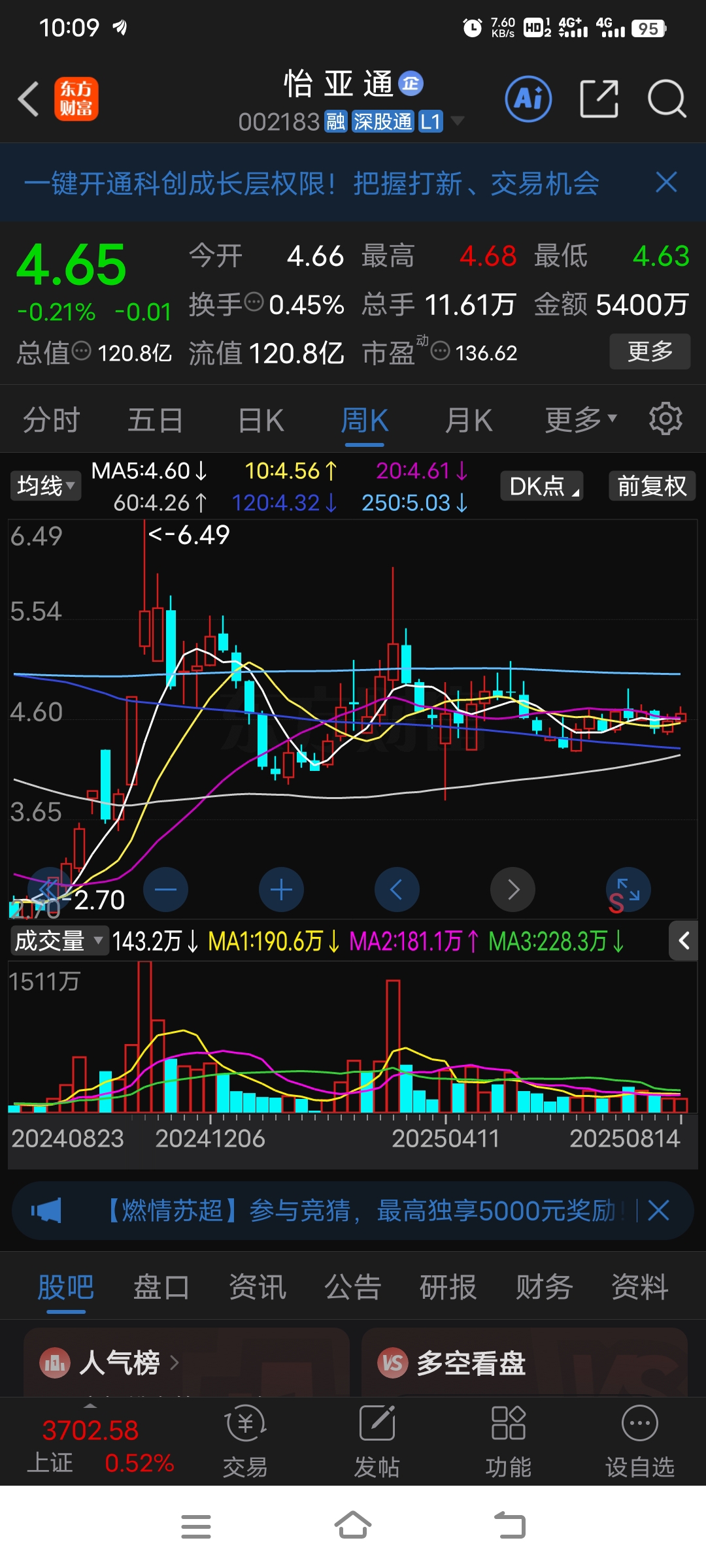
Task: Open the Ai assistant icon
Action: 528,99
